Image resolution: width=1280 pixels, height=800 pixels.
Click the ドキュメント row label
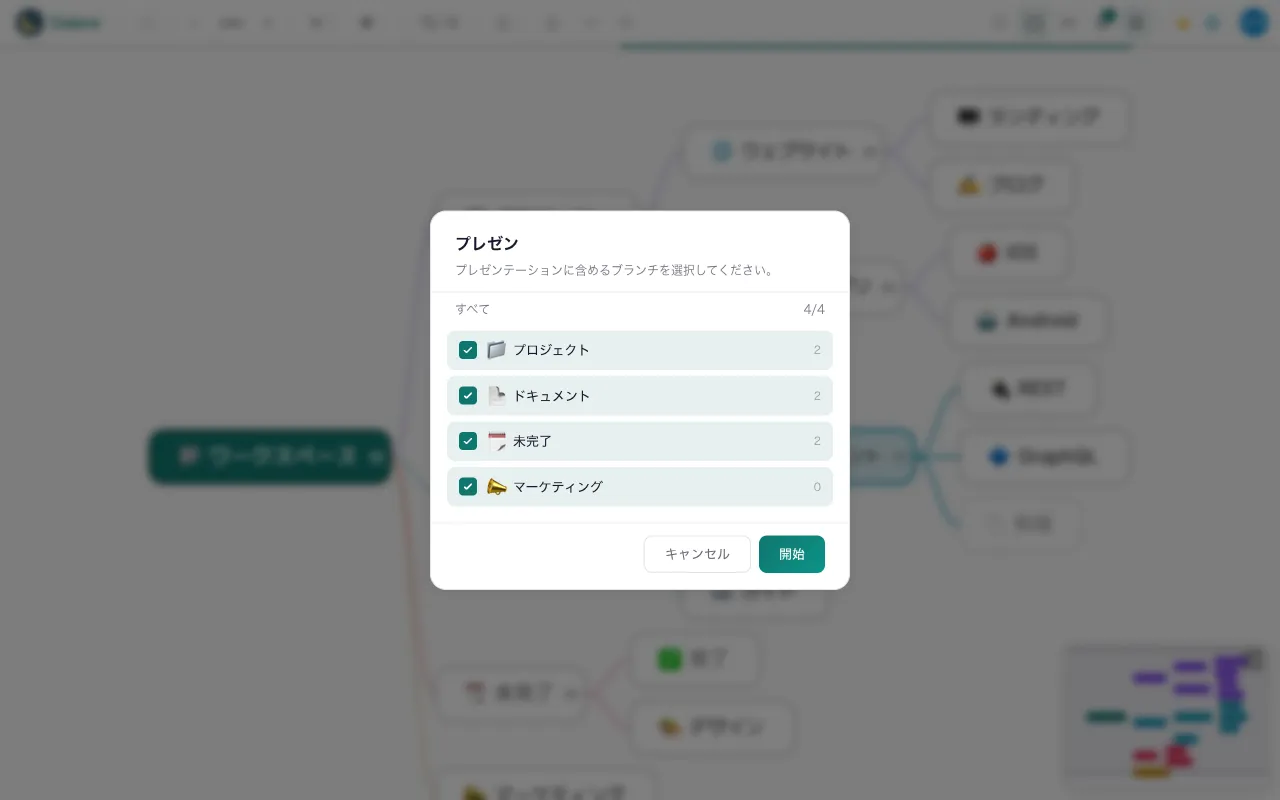point(551,395)
